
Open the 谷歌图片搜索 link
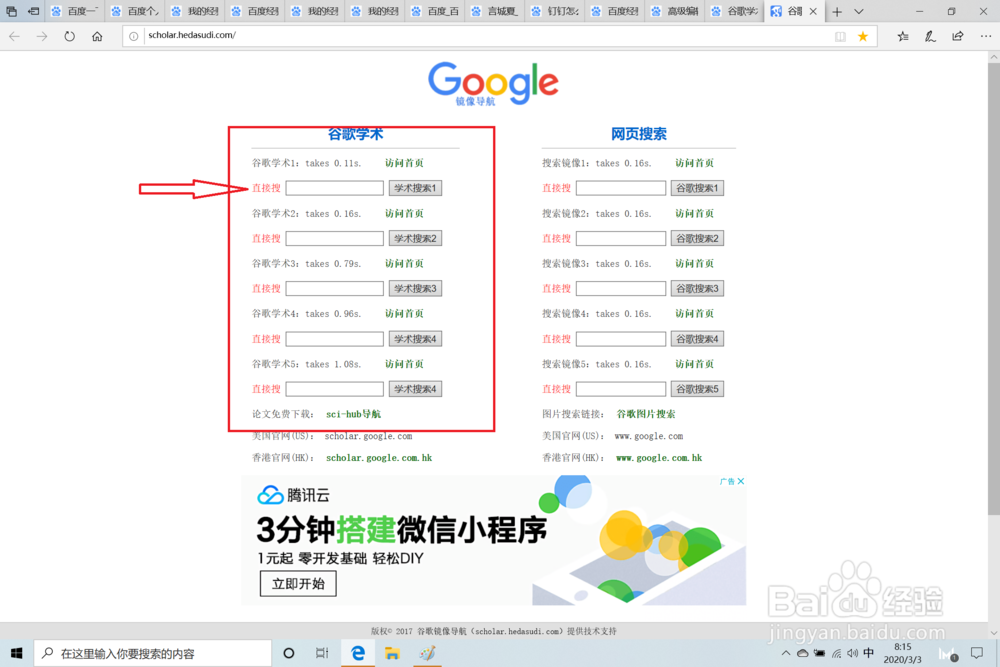click(x=646, y=414)
